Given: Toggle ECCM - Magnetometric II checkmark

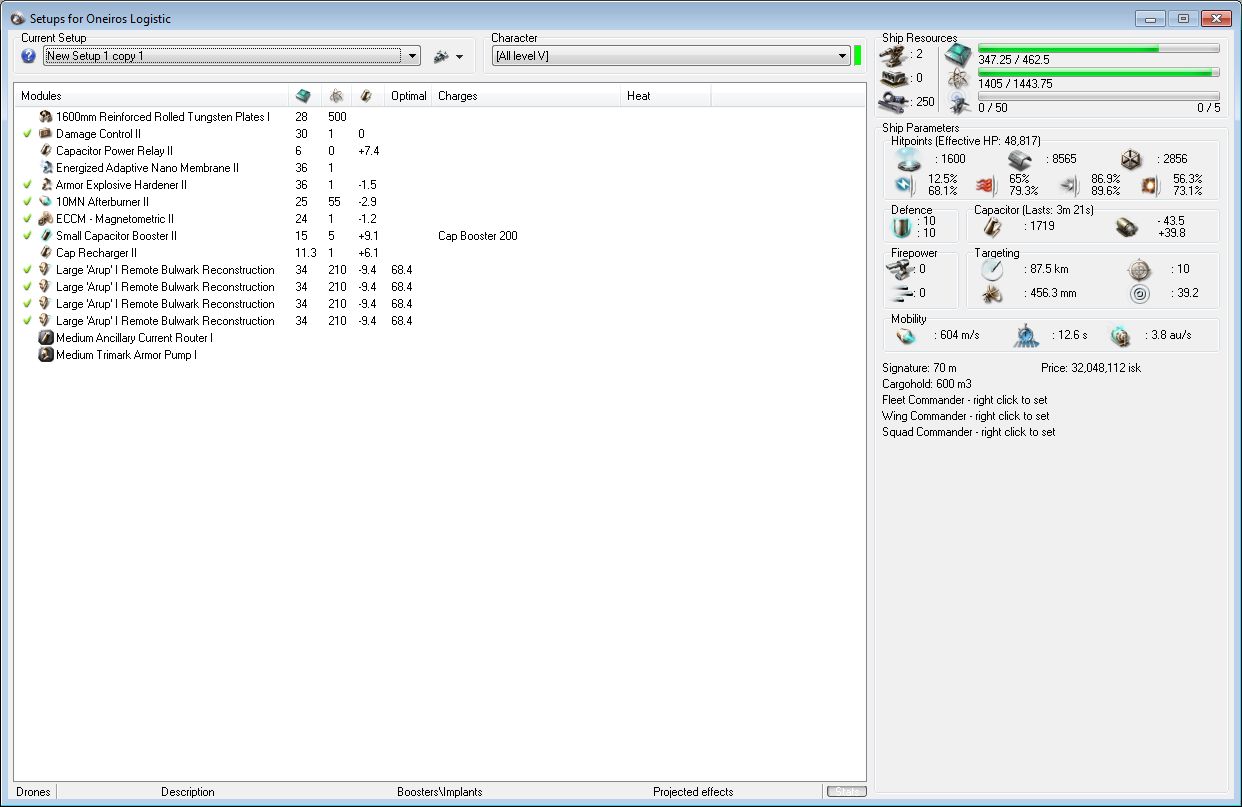Looking at the screenshot, I should click(27, 219).
